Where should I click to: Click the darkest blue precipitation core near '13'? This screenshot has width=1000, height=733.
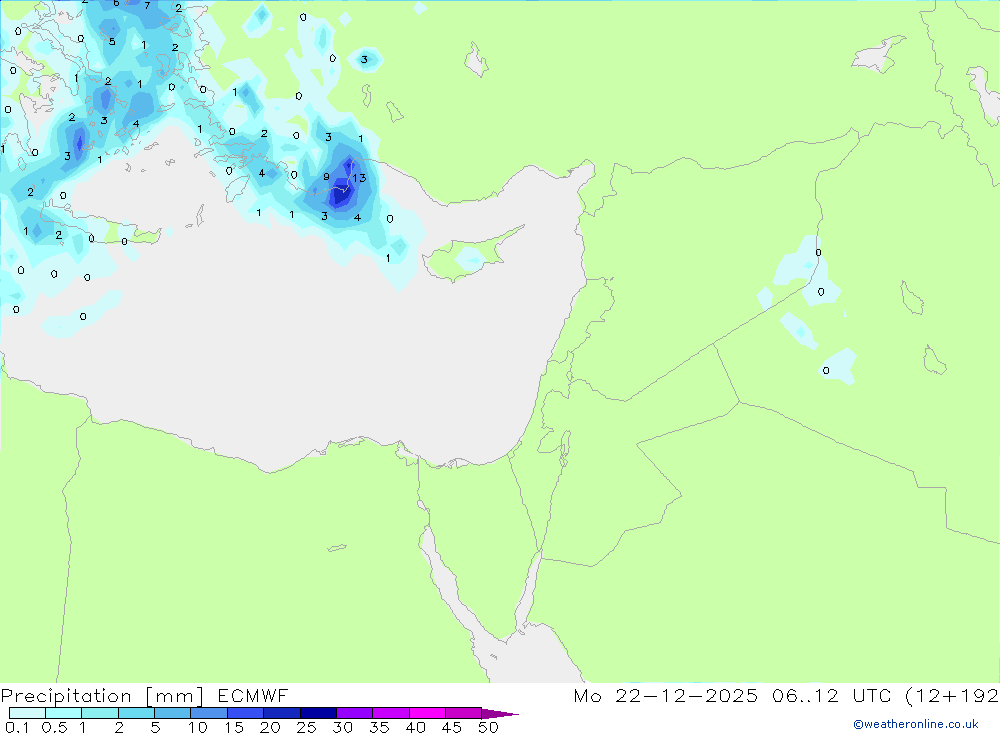341,193
